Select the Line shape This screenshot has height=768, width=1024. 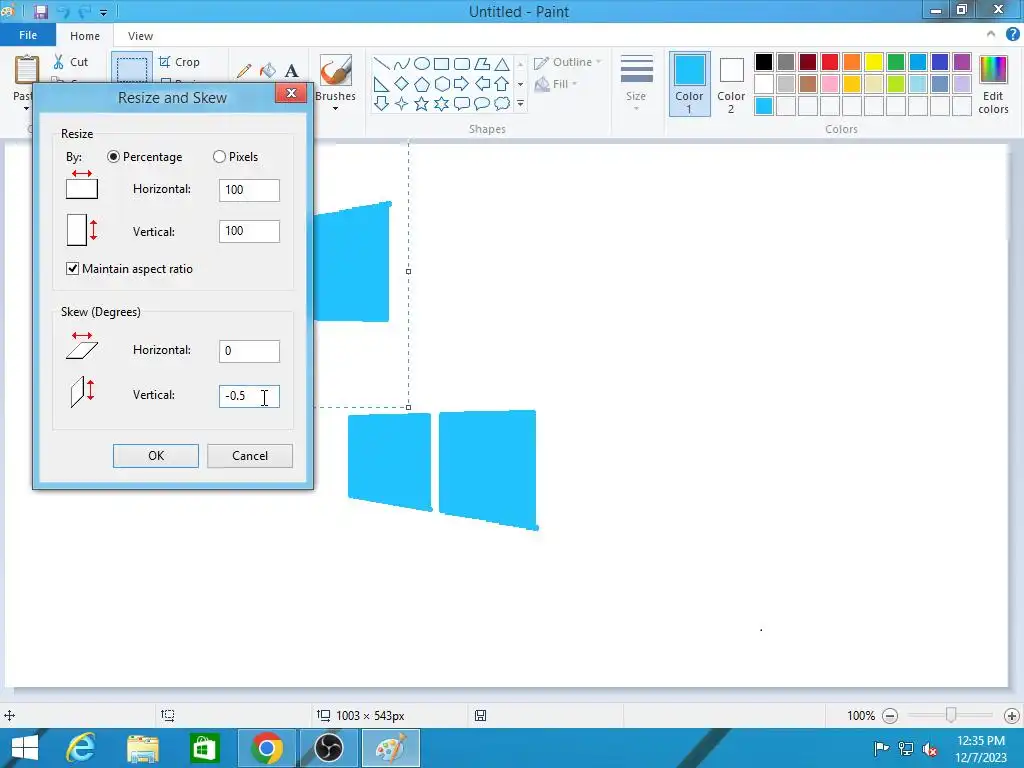382,63
